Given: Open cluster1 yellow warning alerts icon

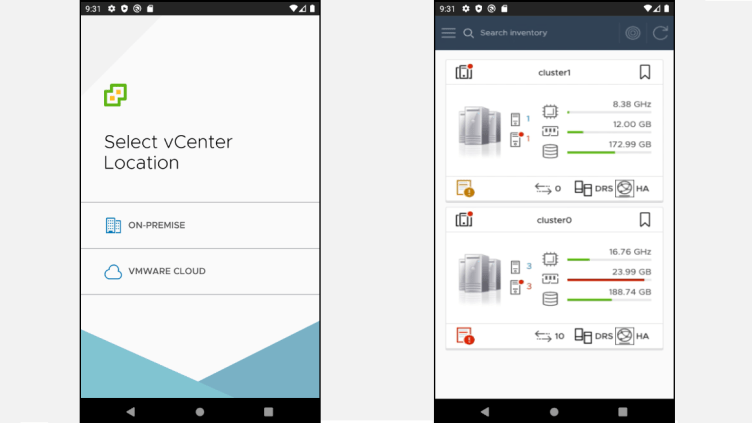Looking at the screenshot, I should point(465,188).
